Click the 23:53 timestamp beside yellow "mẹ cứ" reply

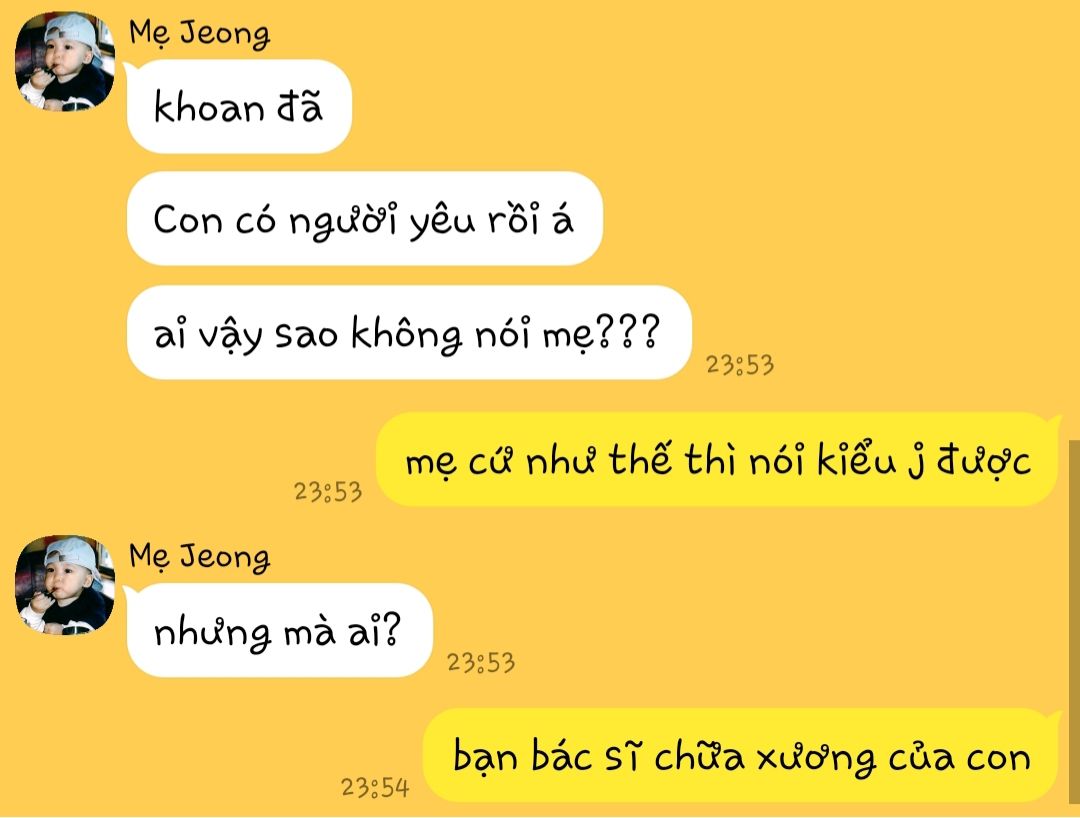(x=328, y=492)
